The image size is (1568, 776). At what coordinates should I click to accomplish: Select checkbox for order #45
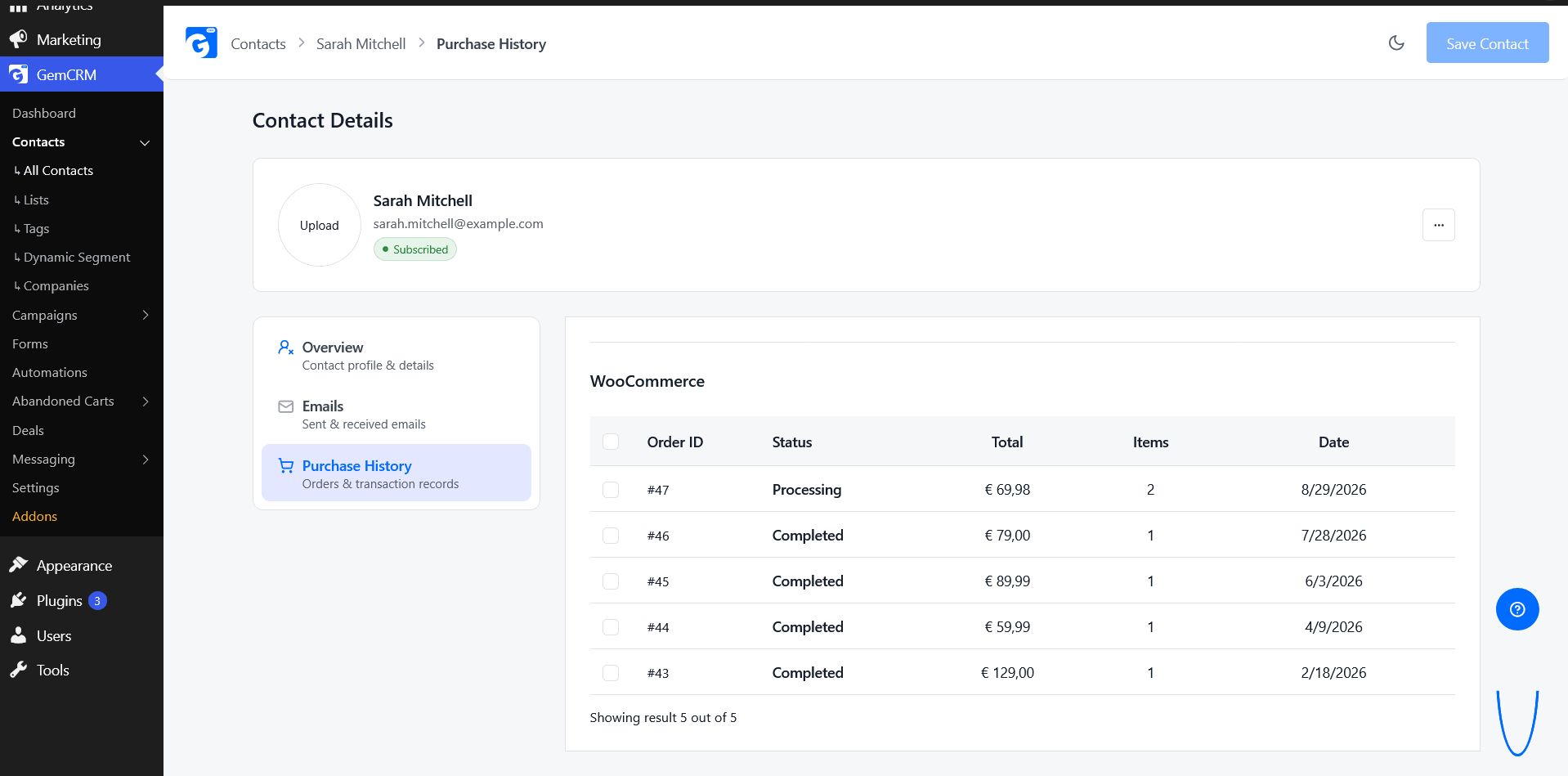point(611,581)
